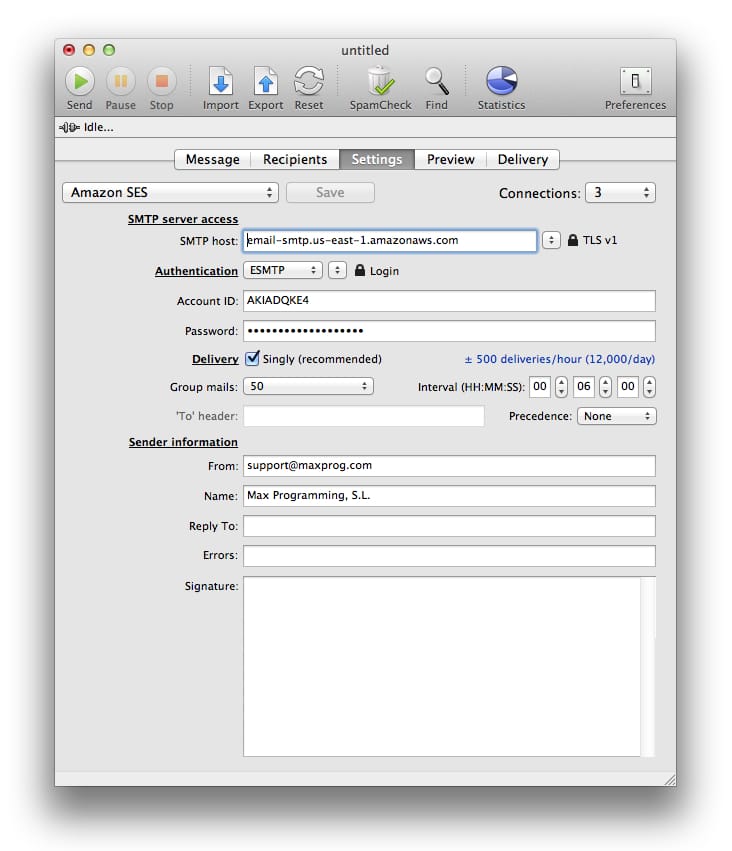
Task: Toggle the Singly (recommended) checkbox
Action: (253, 358)
